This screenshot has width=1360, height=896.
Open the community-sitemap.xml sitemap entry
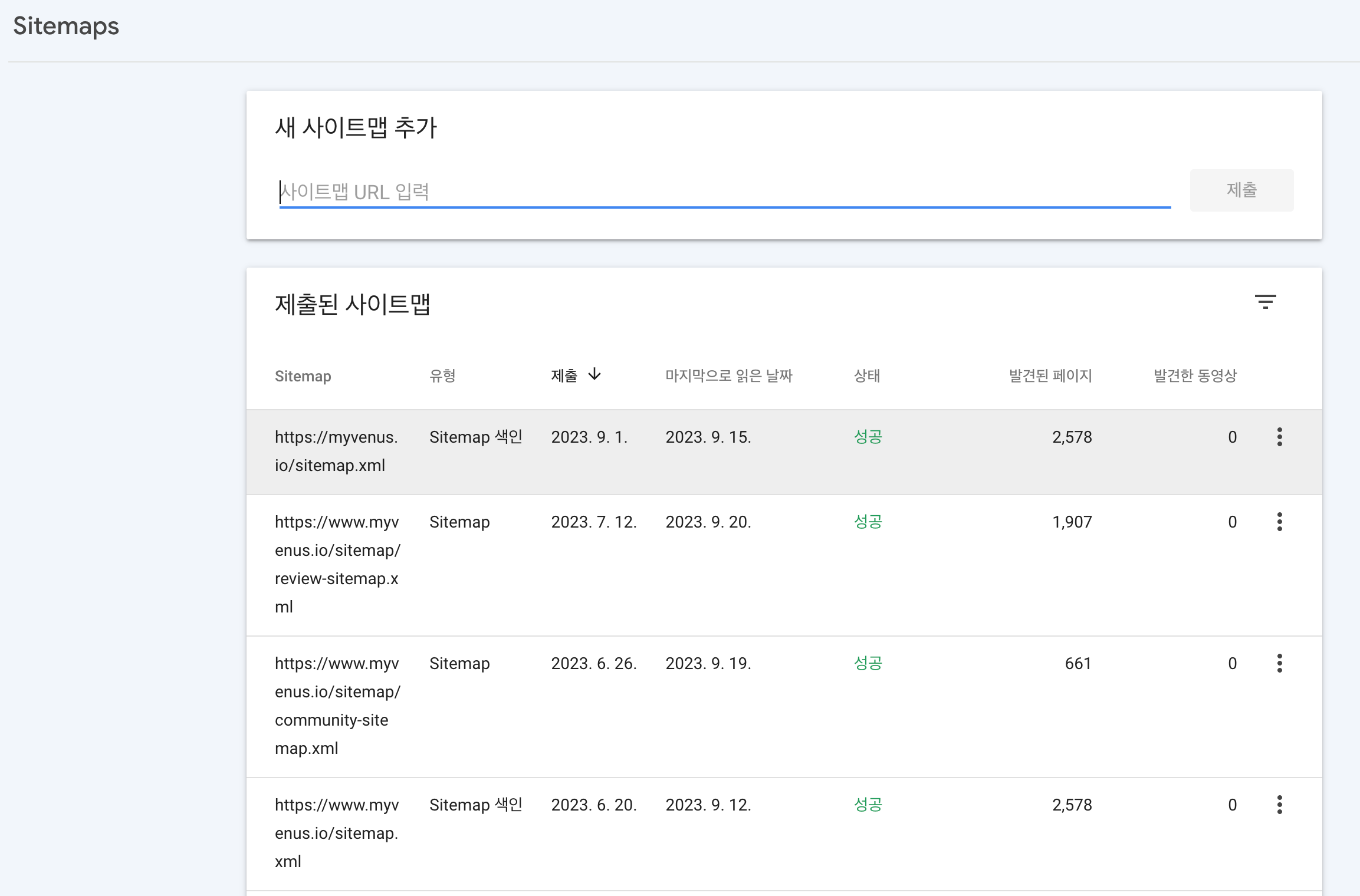(x=337, y=706)
